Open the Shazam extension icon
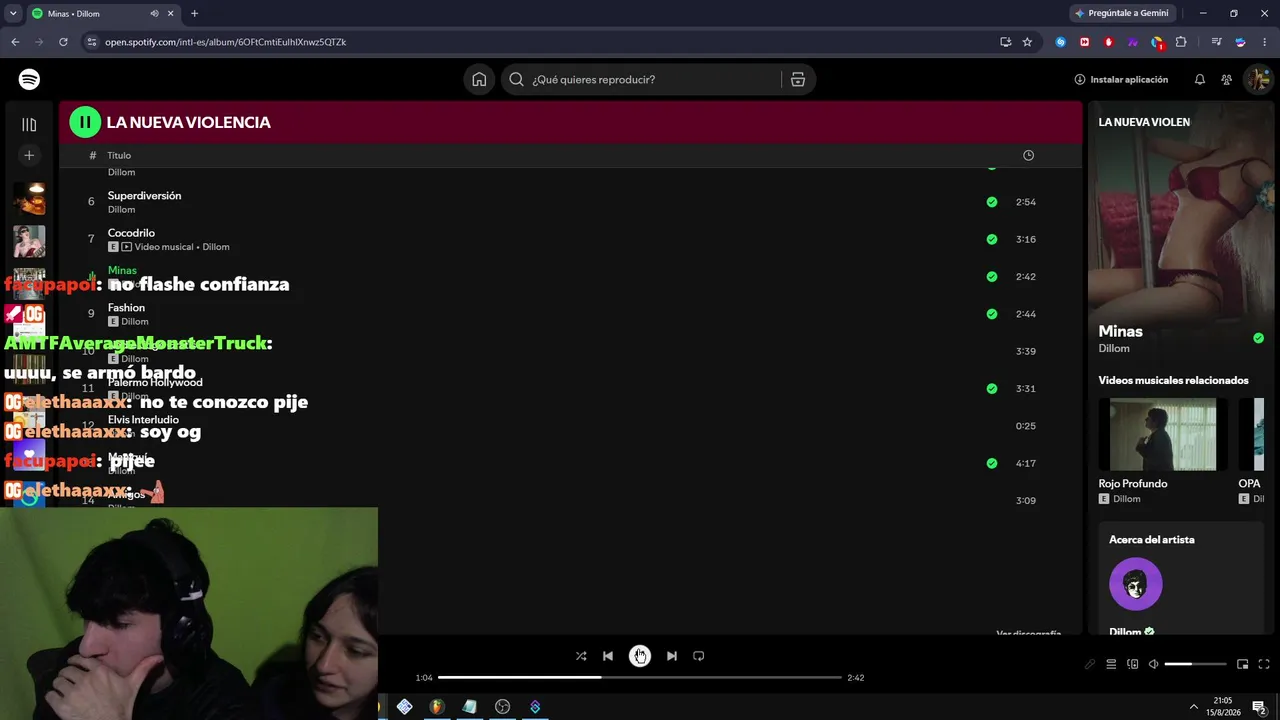 (x=1060, y=42)
